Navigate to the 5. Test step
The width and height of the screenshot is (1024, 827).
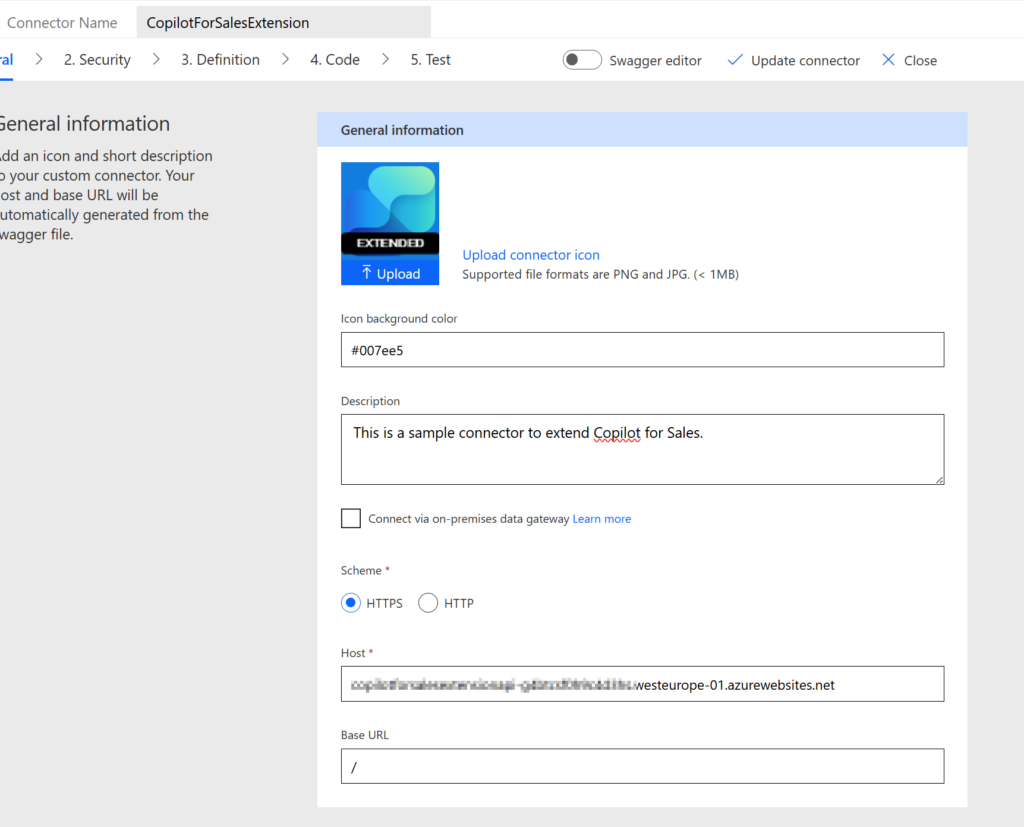(430, 60)
